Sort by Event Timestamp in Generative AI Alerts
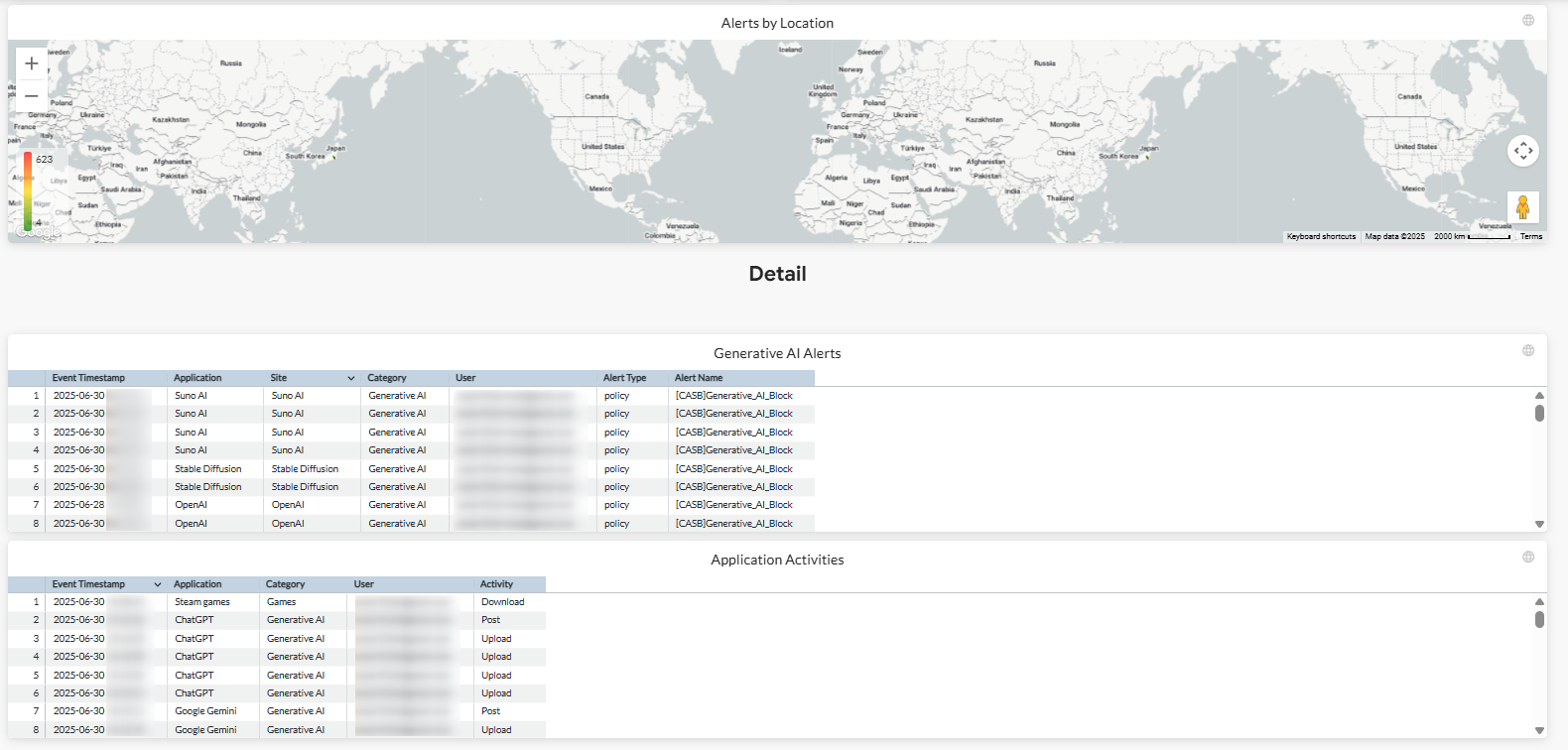Viewport: 1568px width, 750px height. (x=88, y=378)
